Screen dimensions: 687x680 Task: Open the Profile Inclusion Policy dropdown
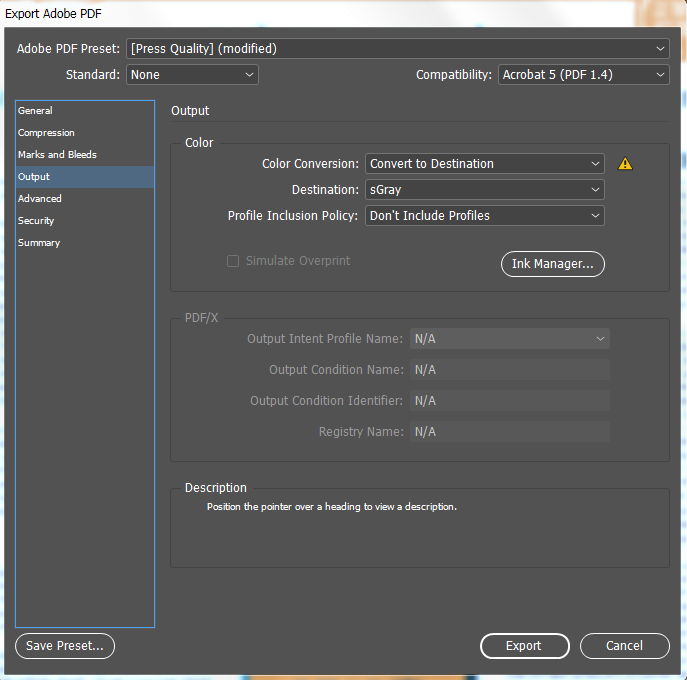[485, 216]
